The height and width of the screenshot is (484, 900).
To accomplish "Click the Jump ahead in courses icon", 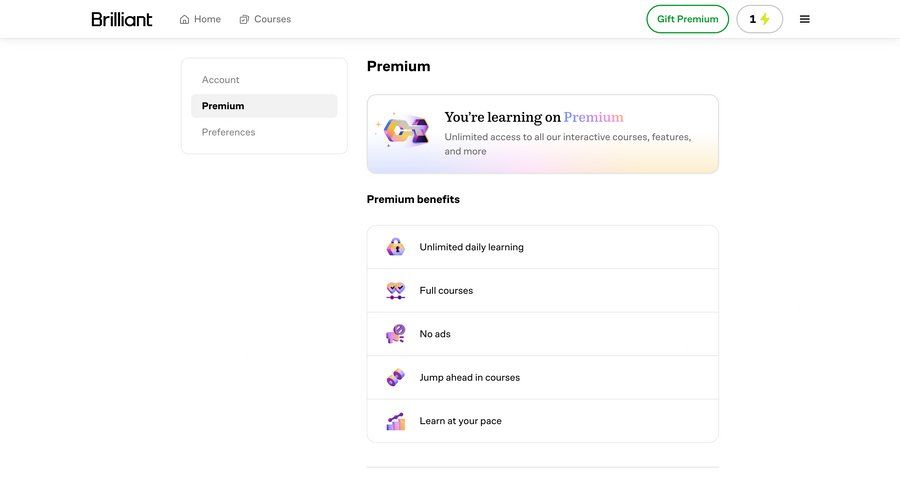I will pyautogui.click(x=396, y=378).
